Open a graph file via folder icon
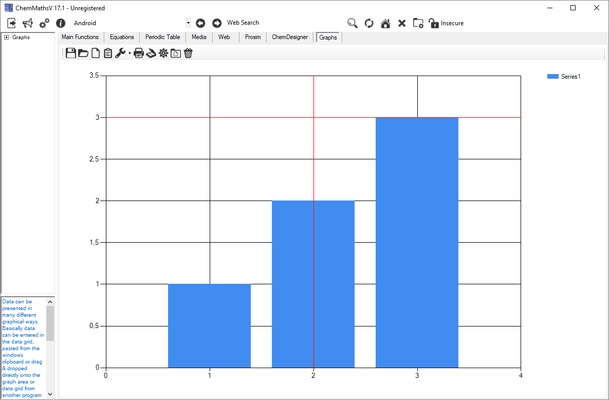Screen dimensions: 609x400 [x=83, y=53]
